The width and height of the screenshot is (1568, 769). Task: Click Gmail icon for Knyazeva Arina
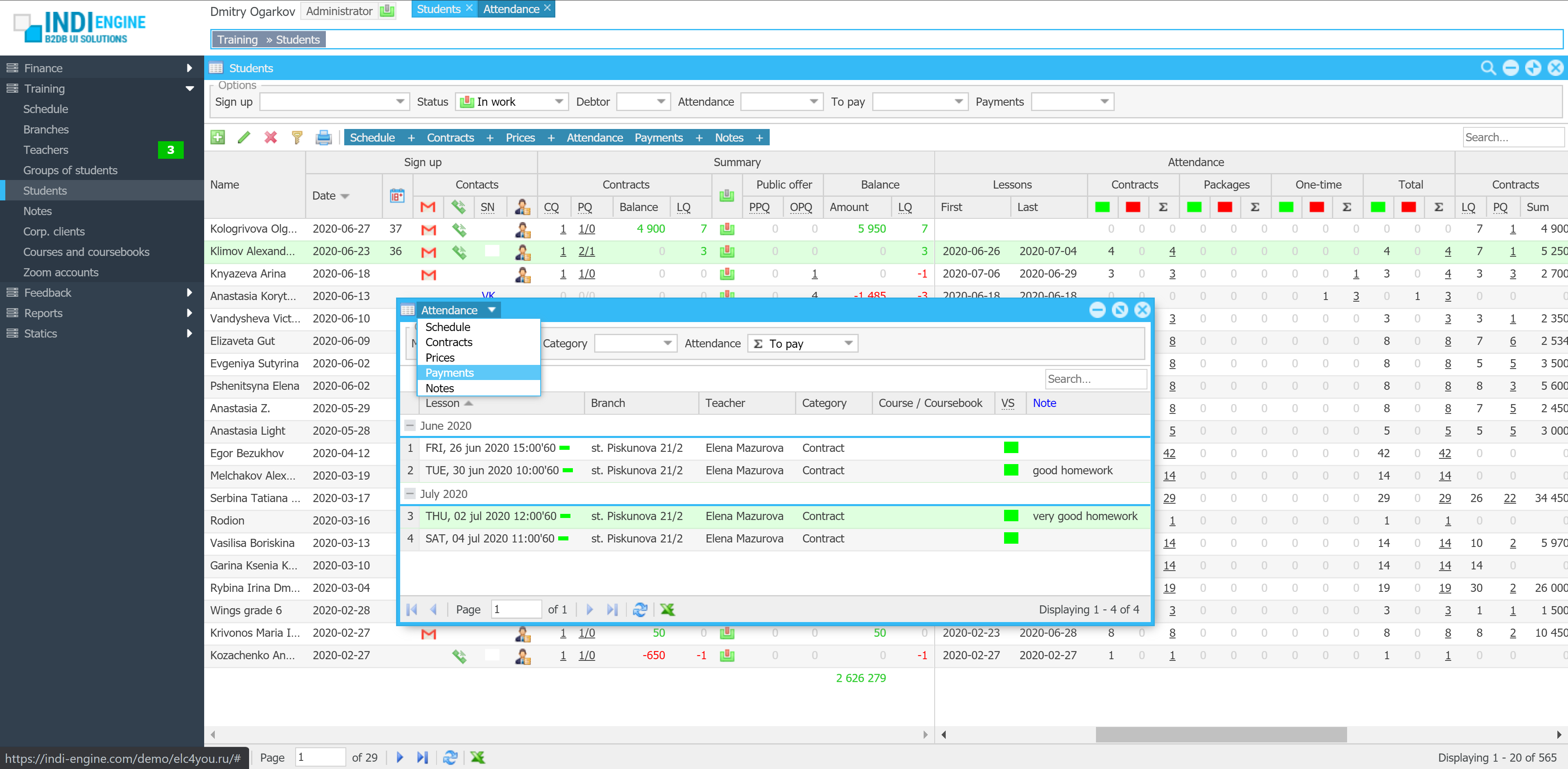[x=428, y=274]
